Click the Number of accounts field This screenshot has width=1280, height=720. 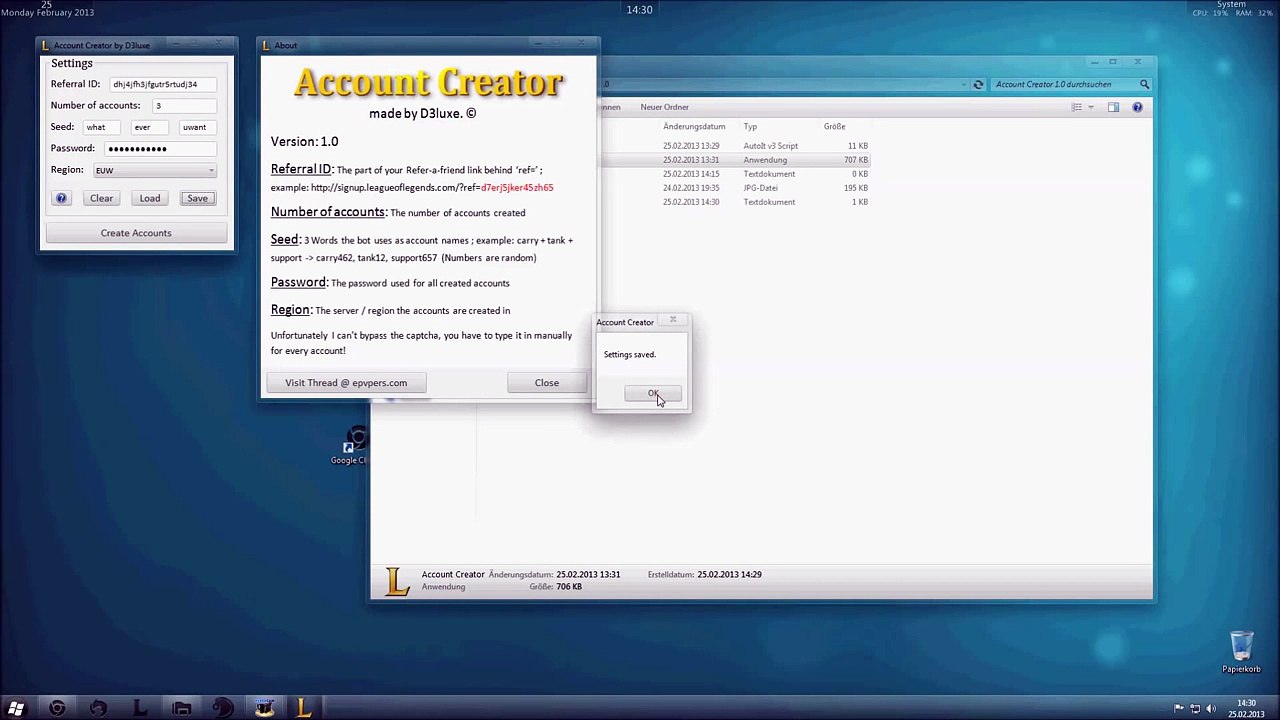(x=184, y=105)
